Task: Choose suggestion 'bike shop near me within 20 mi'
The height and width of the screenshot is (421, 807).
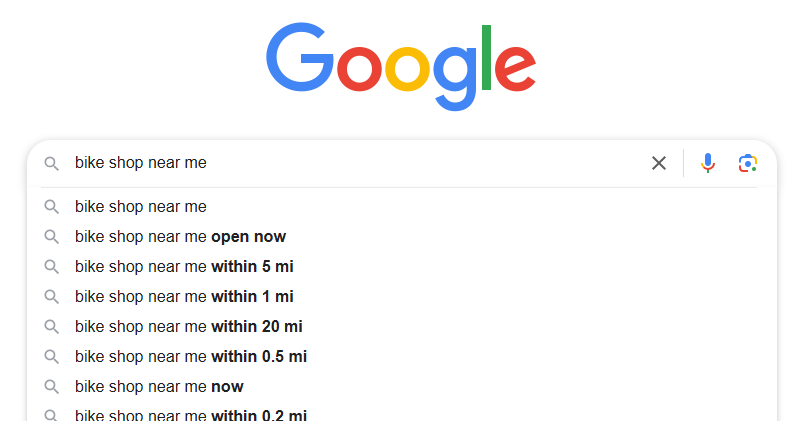Action: [188, 326]
